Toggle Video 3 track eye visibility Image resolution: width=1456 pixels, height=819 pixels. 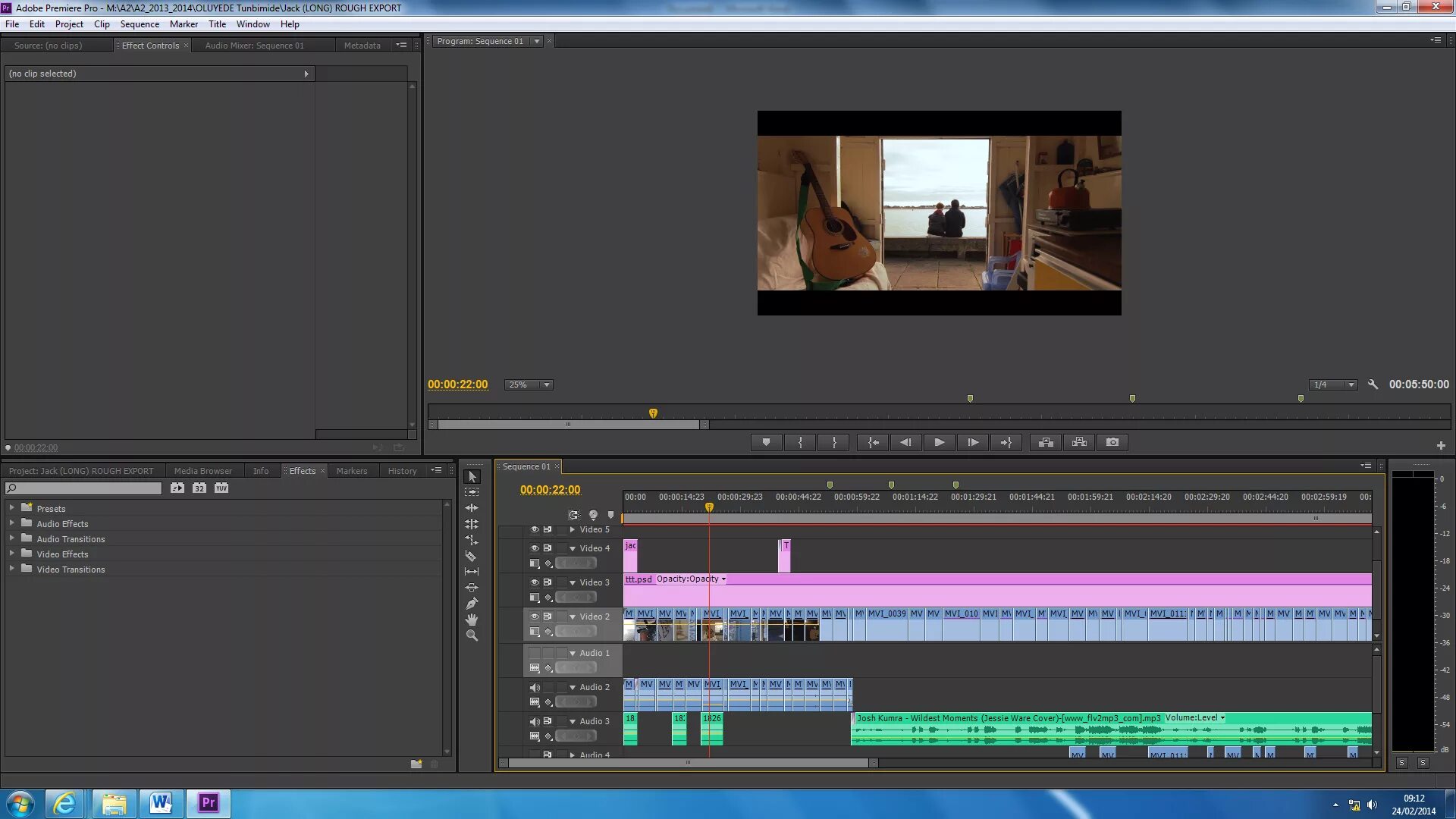pos(535,582)
